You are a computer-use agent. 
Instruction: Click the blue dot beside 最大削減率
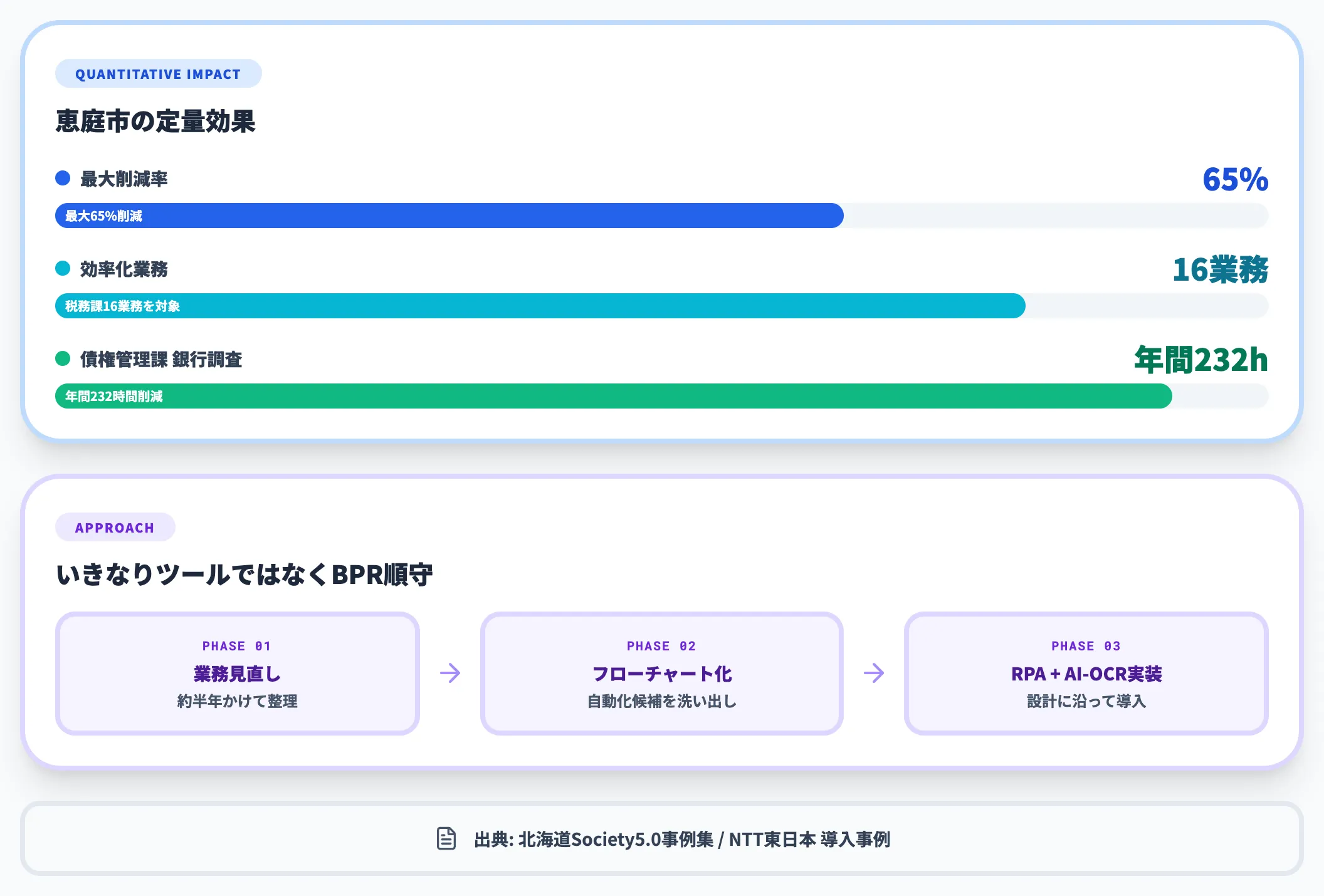pos(63,178)
